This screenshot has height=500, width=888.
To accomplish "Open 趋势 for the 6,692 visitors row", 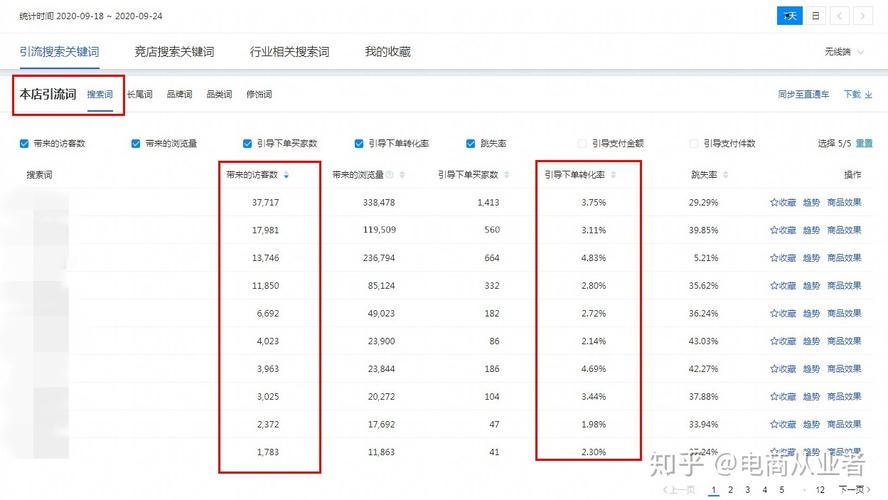I will (811, 313).
